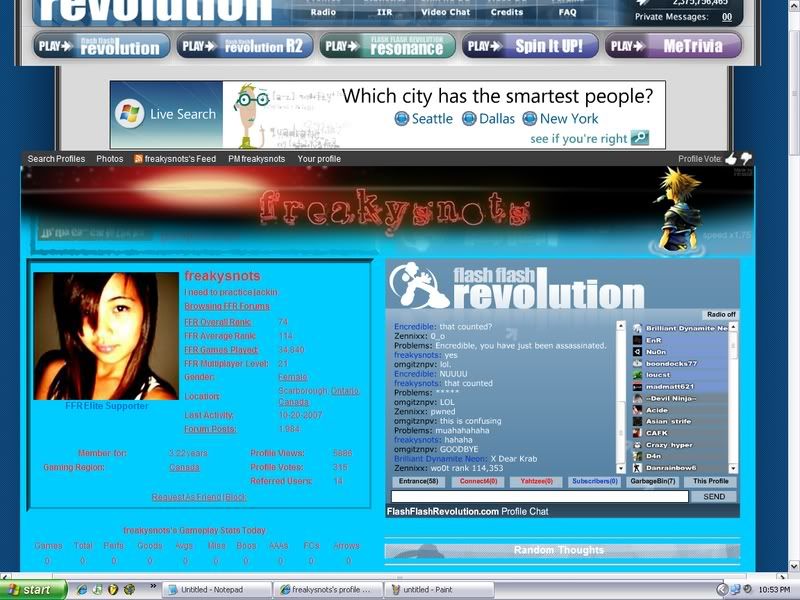Open the IIR nav item
The height and width of the screenshot is (600, 800).
pyautogui.click(x=385, y=12)
